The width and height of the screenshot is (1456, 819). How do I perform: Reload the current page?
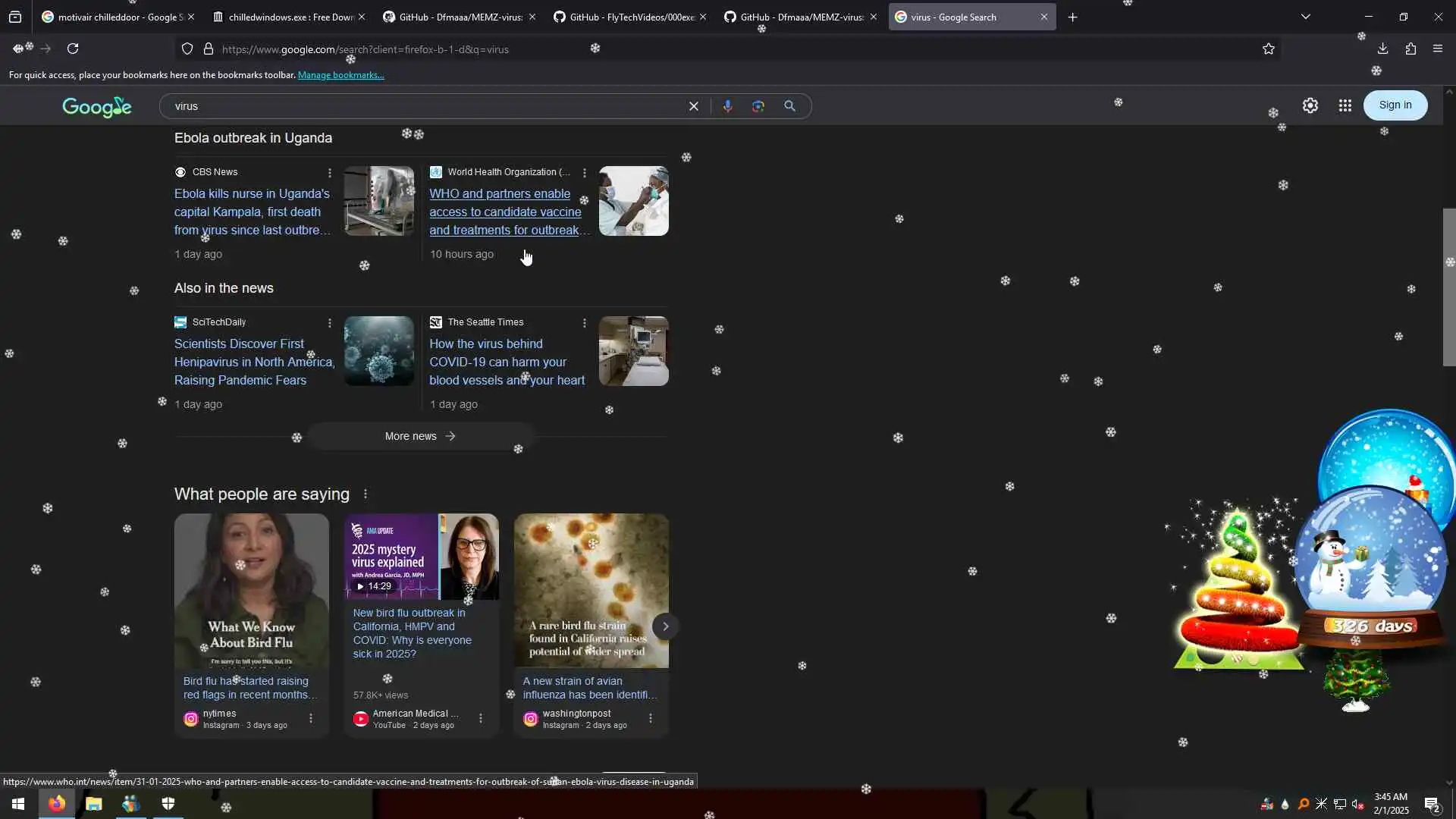(x=73, y=49)
